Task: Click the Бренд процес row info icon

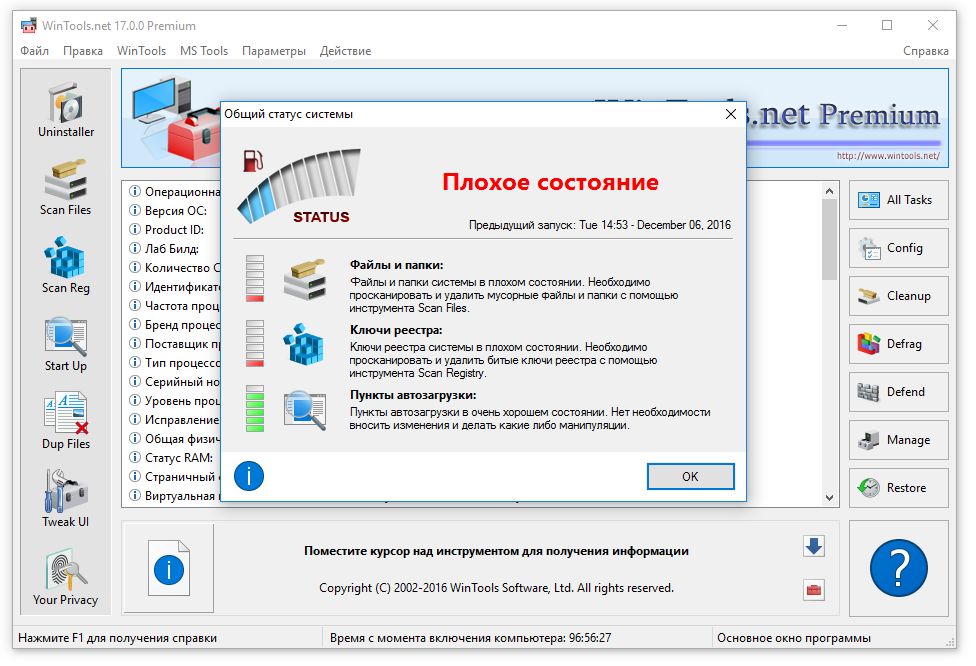Action: [x=134, y=324]
